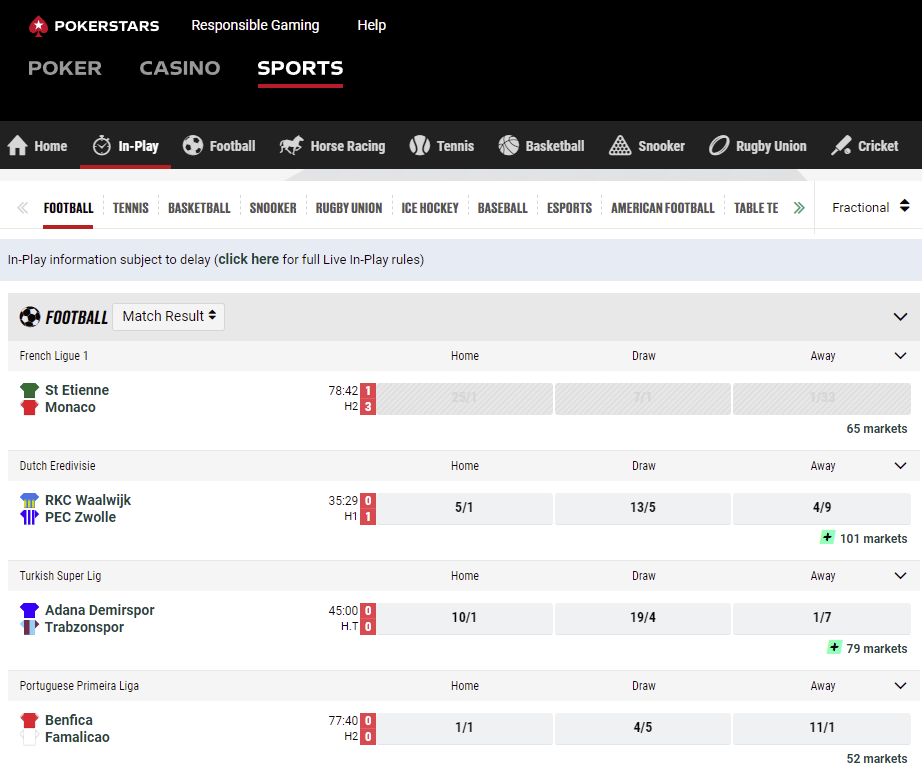Viewport: 922px width, 772px height.
Task: Bet the draw at 19/4
Action: click(x=643, y=617)
